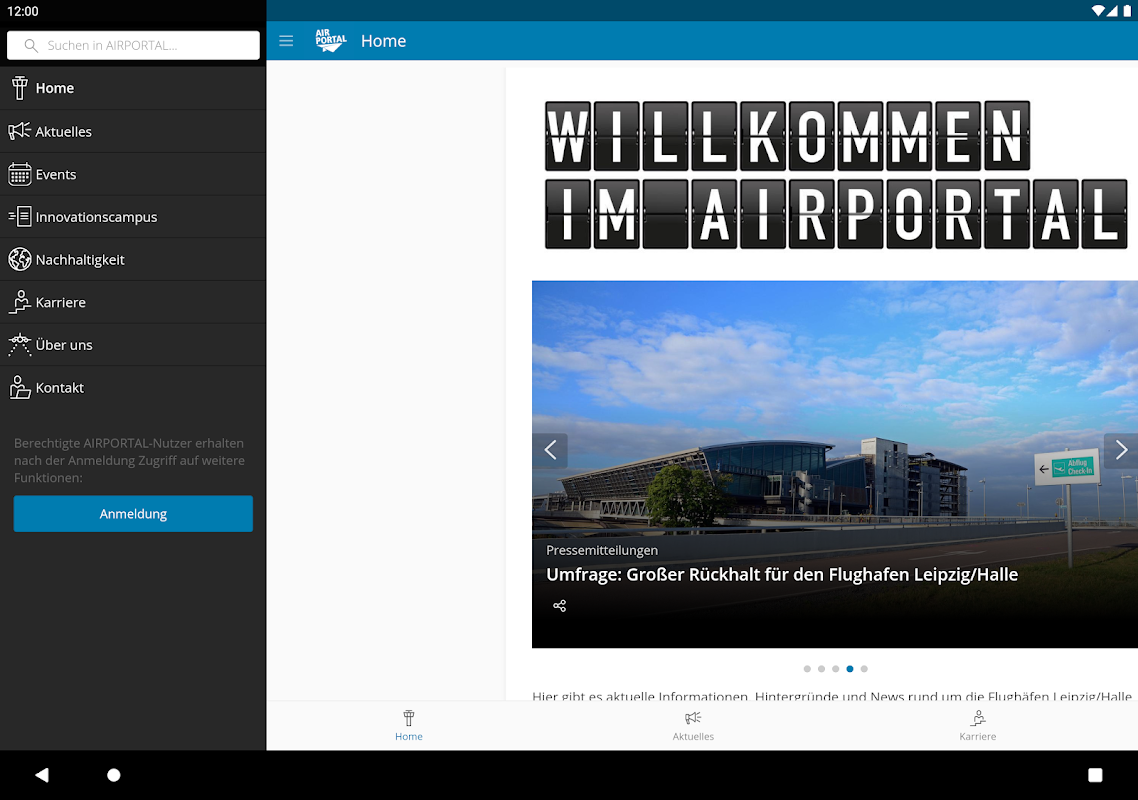Viewport: 1138px width, 800px height.
Task: Click the hamburger menu icon
Action: tap(286, 41)
